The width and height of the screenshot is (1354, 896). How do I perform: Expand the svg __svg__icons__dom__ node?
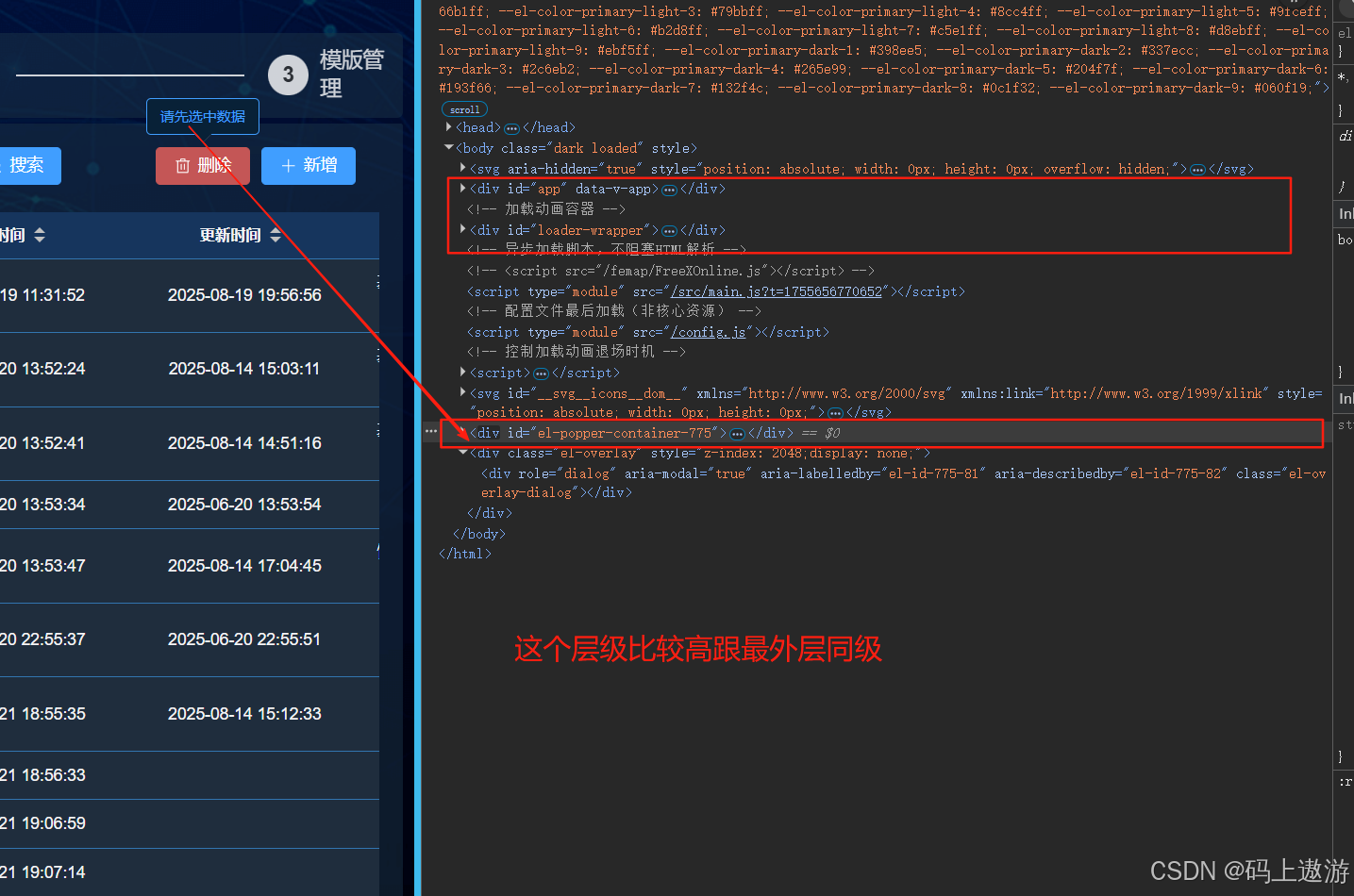tap(462, 392)
